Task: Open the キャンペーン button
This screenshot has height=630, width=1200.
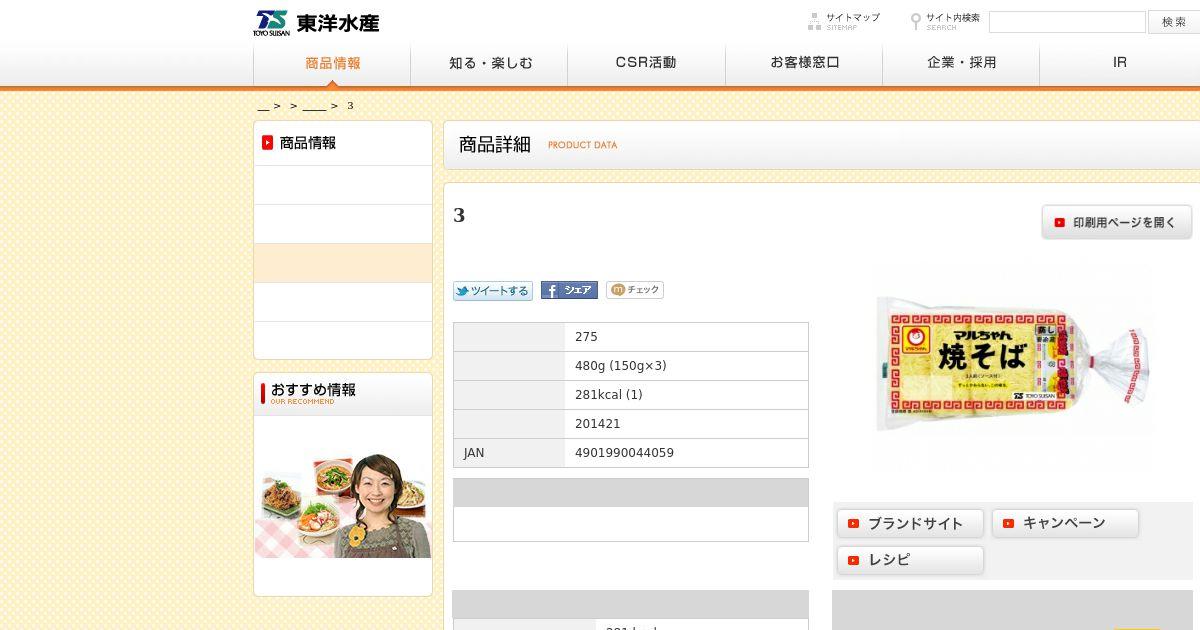Action: [x=1065, y=523]
